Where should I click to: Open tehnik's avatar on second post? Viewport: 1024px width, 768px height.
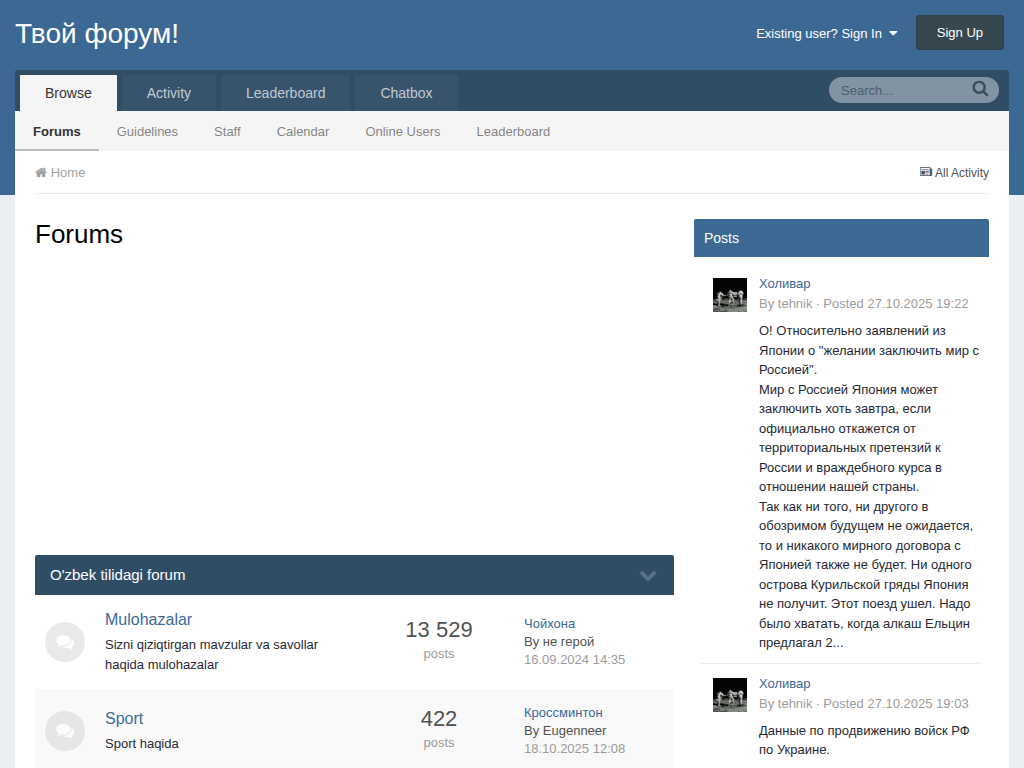point(729,695)
